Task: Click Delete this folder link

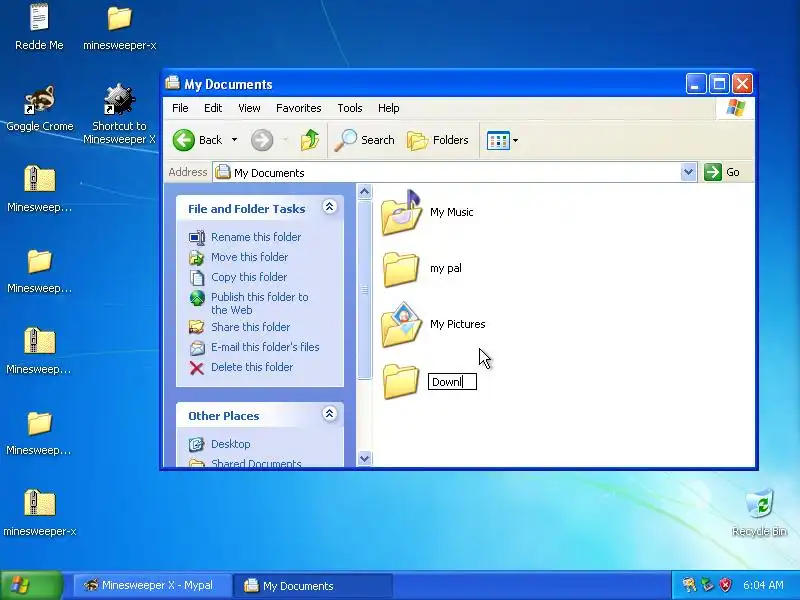Action: tap(252, 367)
